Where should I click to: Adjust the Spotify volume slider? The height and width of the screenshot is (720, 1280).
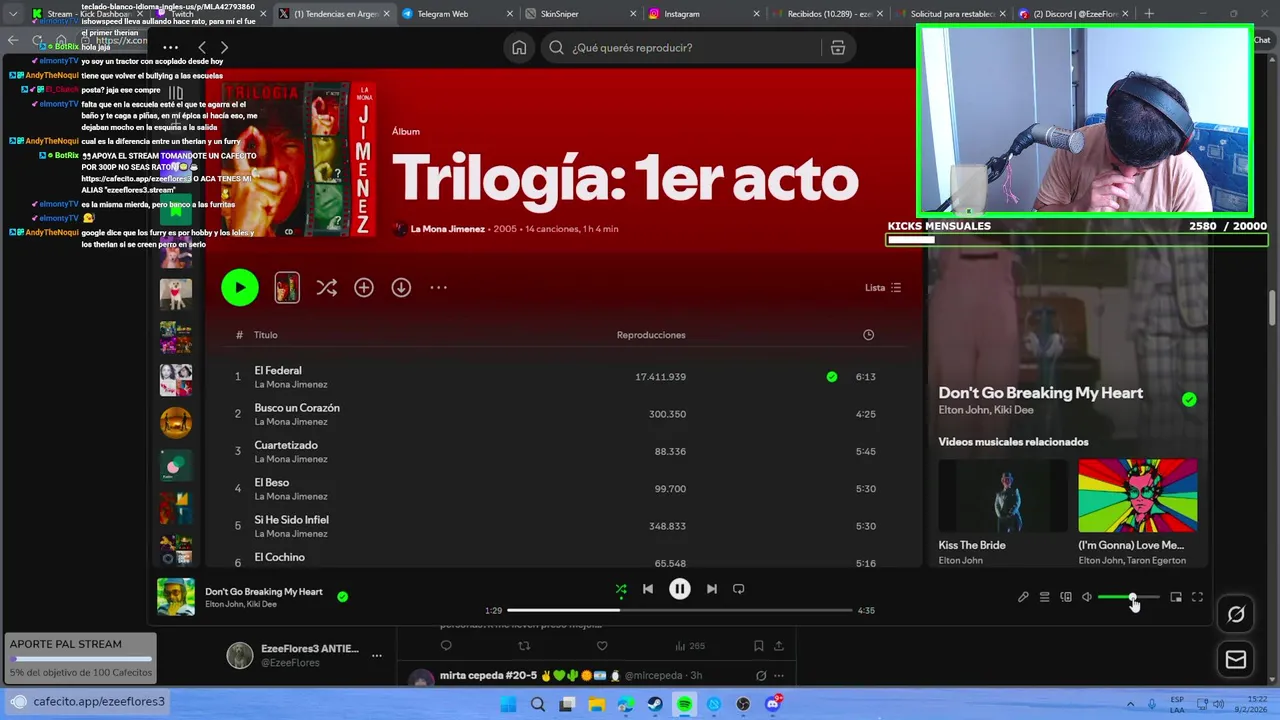[x=1128, y=597]
